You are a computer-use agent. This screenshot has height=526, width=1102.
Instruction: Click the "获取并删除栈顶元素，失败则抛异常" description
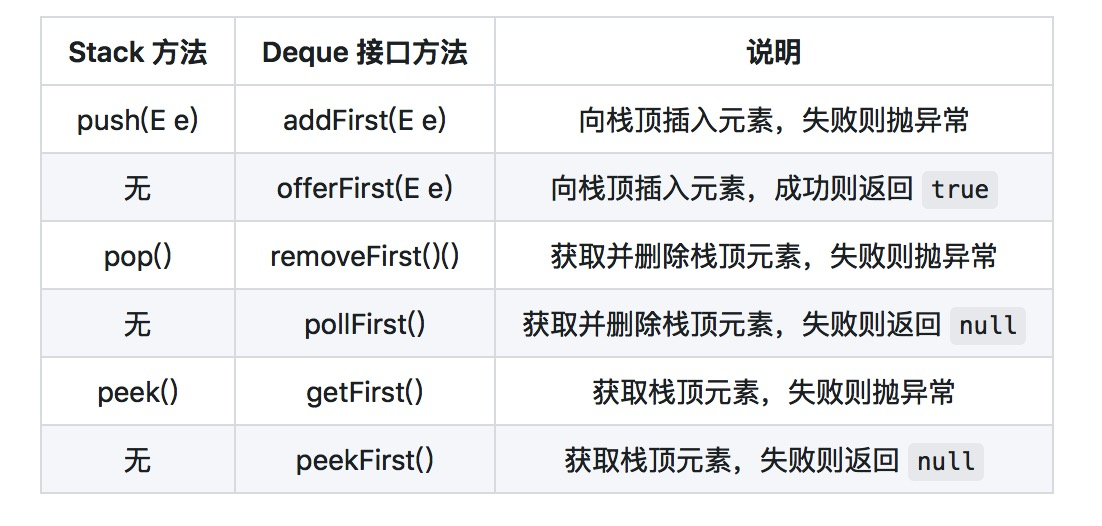773,256
